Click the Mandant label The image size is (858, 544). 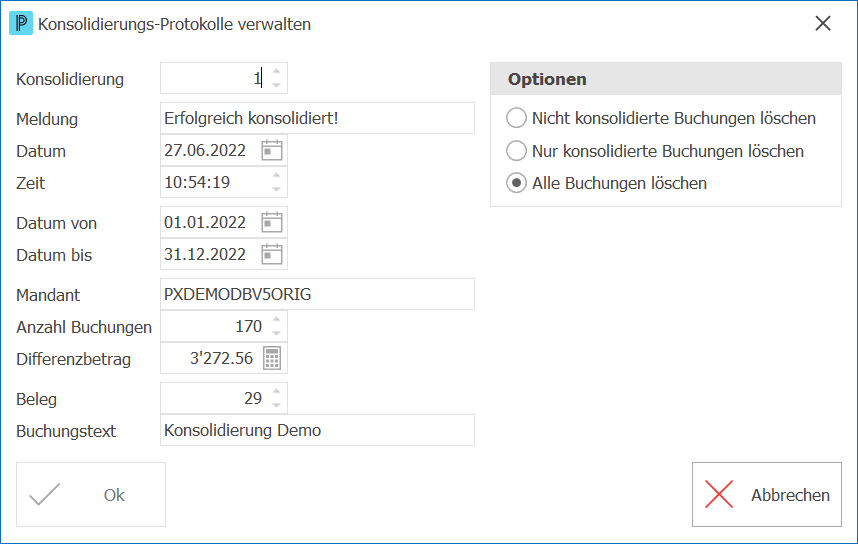point(48,296)
